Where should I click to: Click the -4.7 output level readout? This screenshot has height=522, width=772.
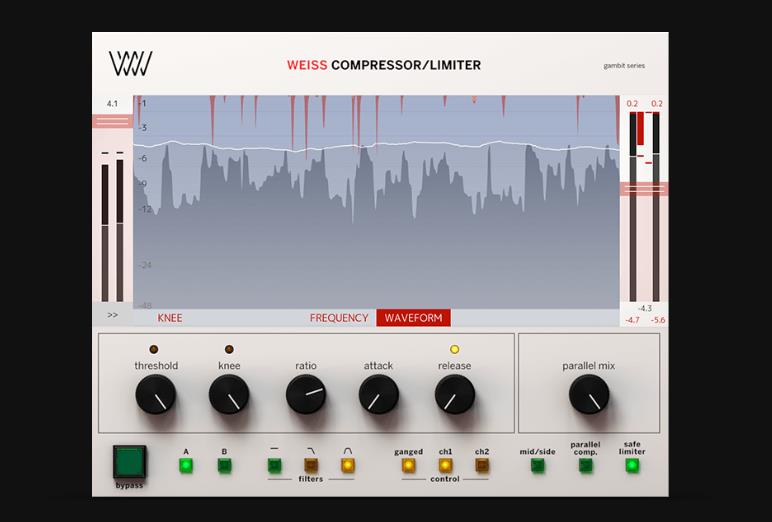point(632,320)
